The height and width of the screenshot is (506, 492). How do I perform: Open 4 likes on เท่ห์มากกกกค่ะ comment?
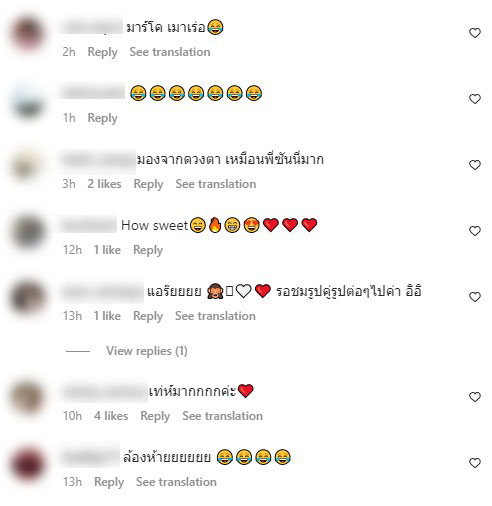pyautogui.click(x=111, y=416)
